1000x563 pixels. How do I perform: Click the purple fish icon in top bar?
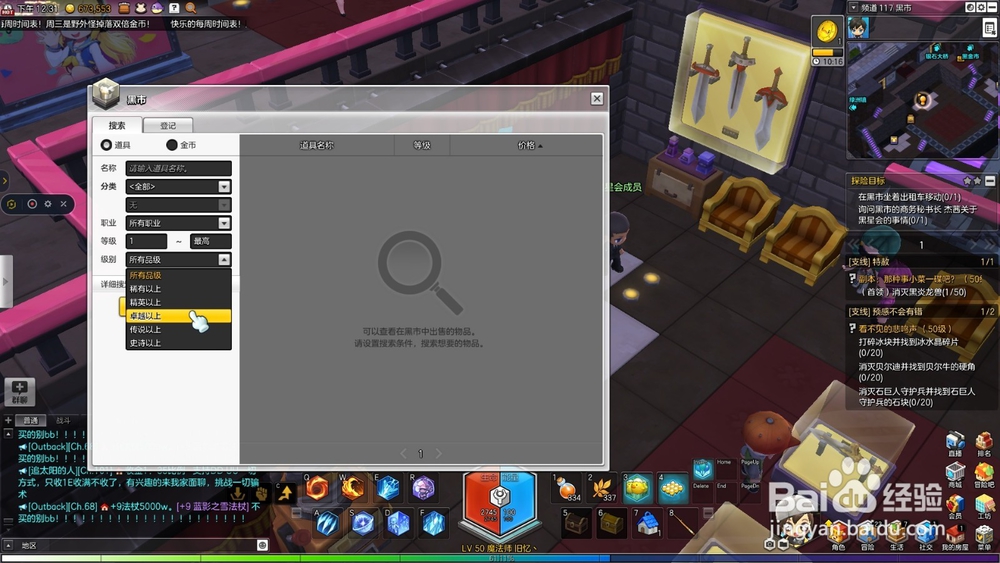tap(157, 8)
